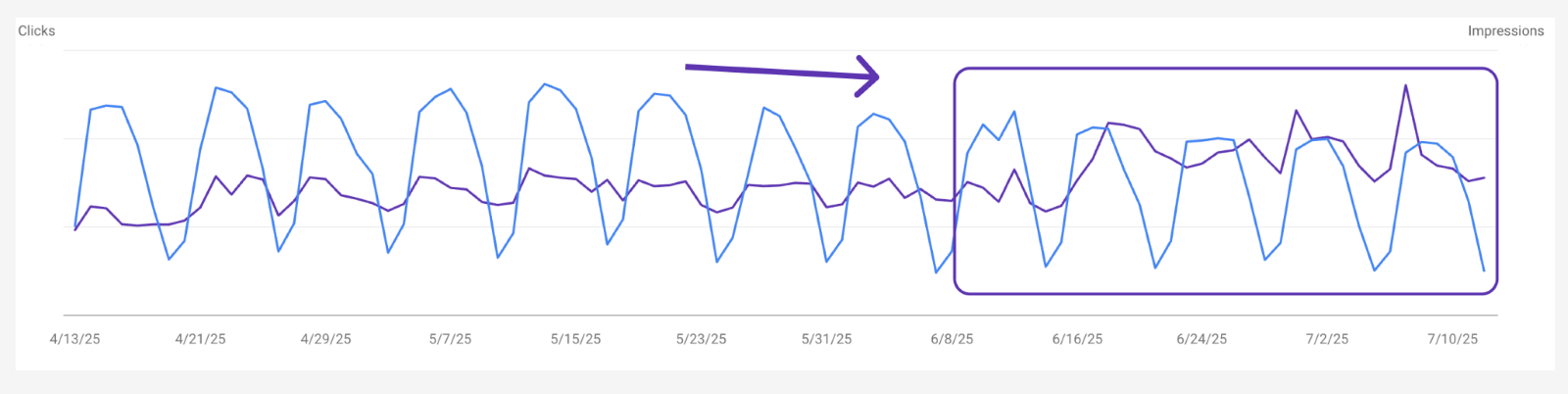Pick the 5/23/25 date label

click(701, 339)
